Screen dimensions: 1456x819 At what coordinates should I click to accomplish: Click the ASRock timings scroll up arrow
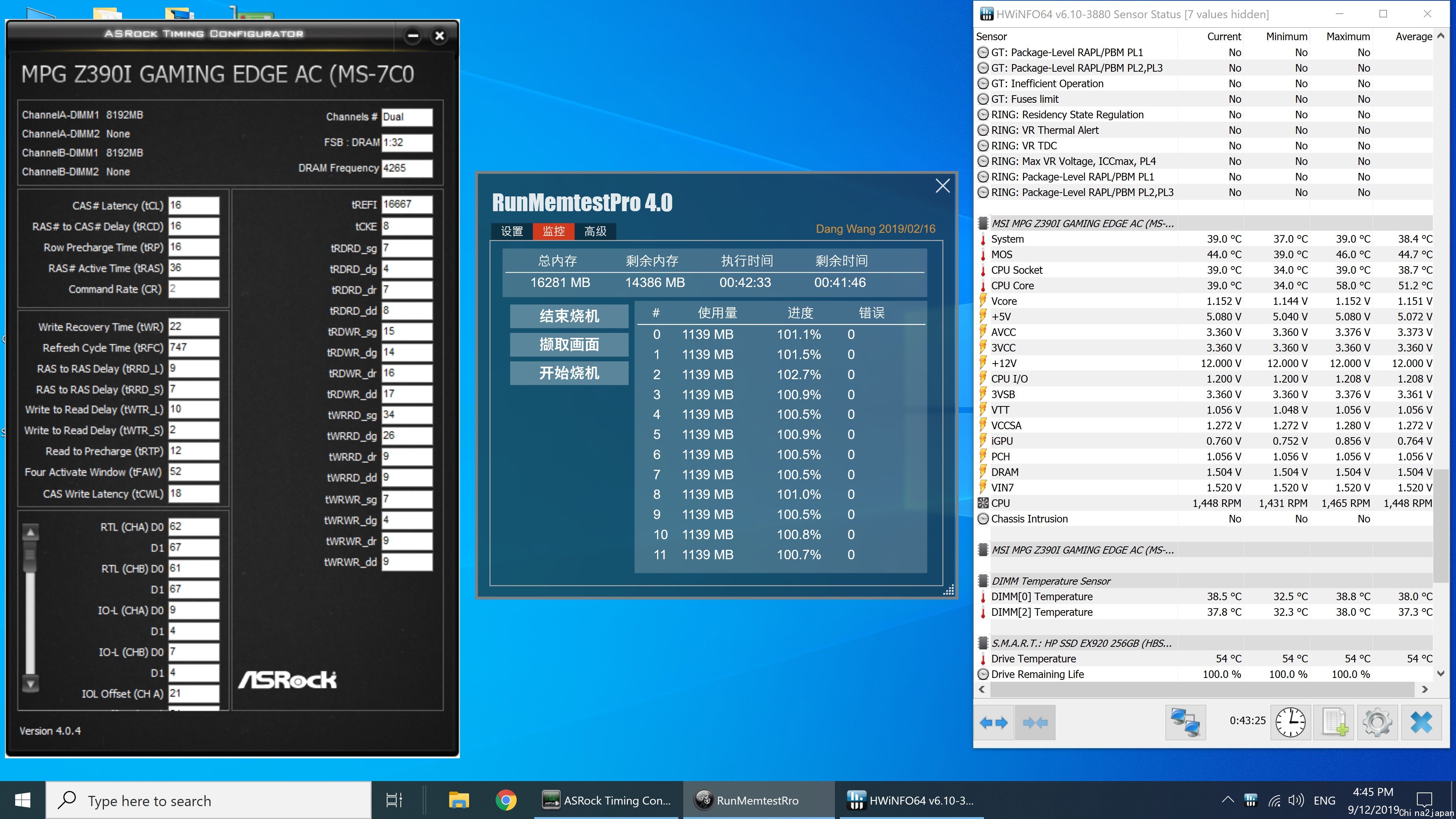30,532
